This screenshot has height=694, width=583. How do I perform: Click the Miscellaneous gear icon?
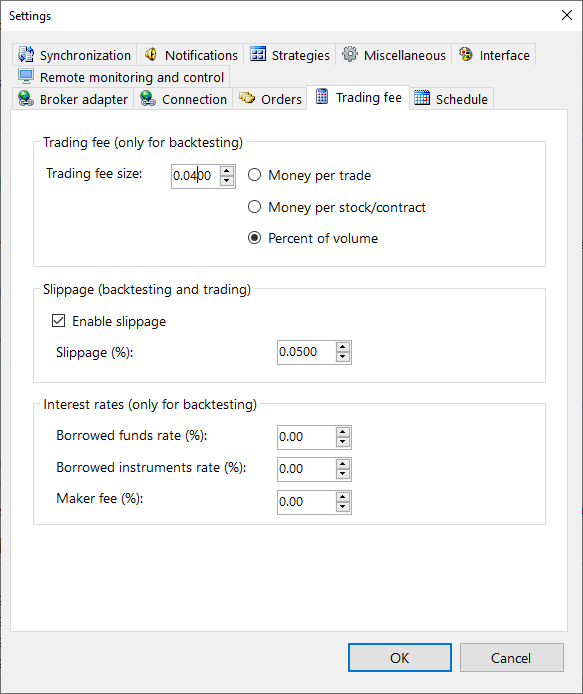click(350, 54)
